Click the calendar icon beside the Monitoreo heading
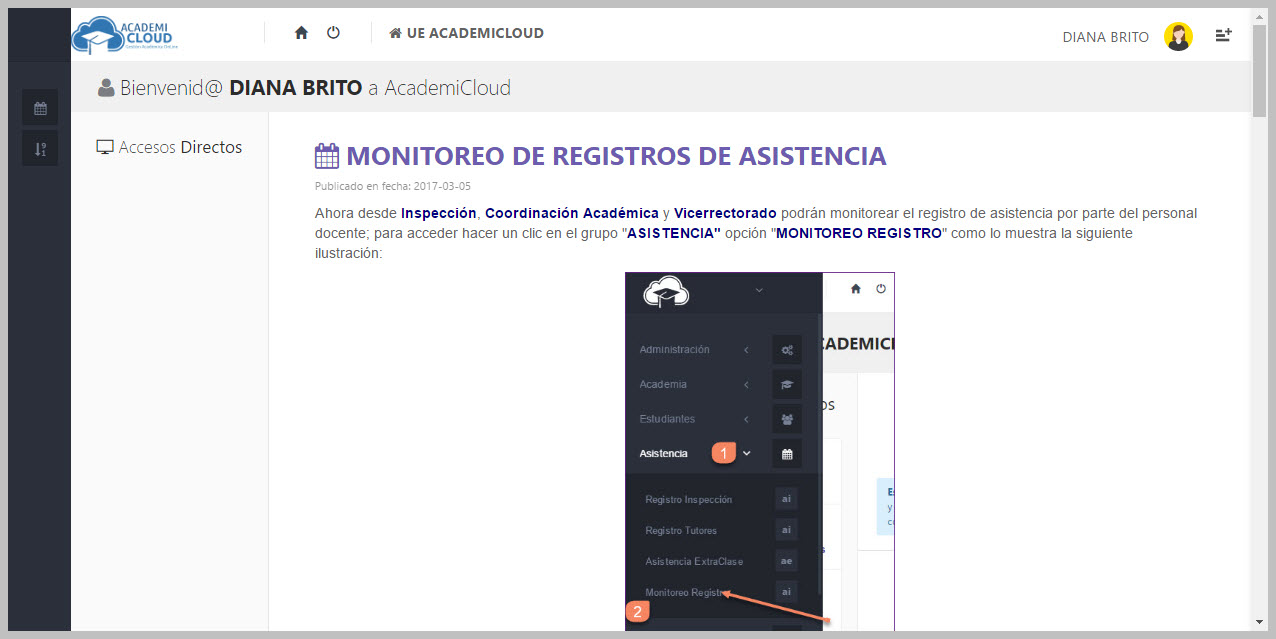Screen dimensions: 1276x639 tap(327, 156)
